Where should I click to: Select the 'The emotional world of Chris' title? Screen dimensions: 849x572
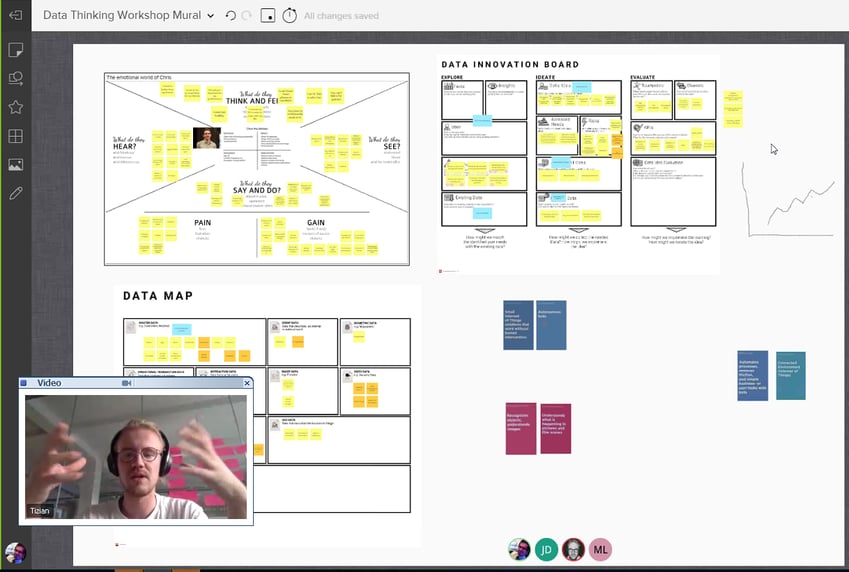(139, 77)
